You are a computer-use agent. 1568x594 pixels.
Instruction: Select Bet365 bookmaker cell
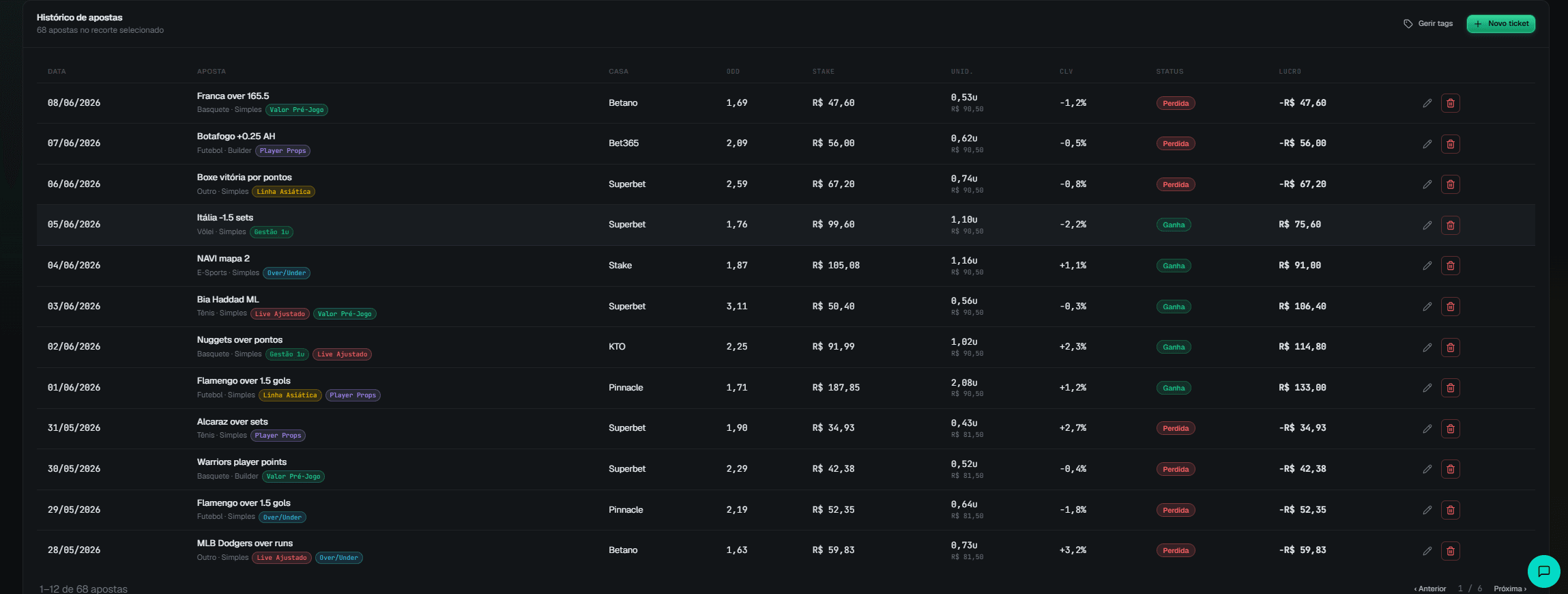(624, 143)
